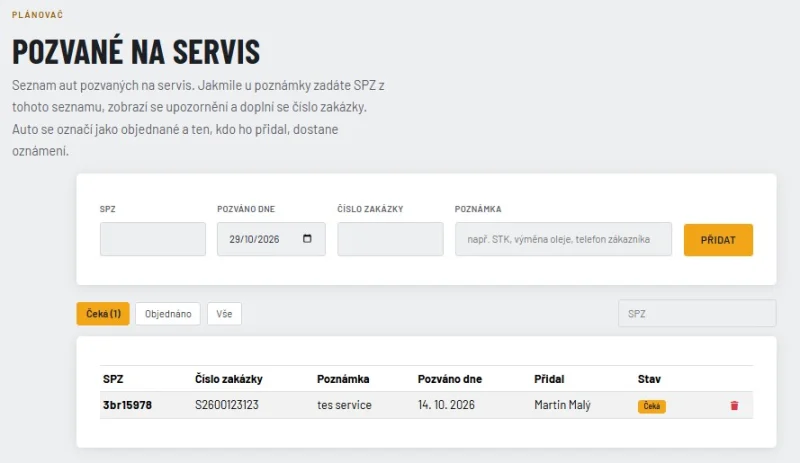800x463 pixels.
Task: Click order number S2600123123
Action: [227, 405]
